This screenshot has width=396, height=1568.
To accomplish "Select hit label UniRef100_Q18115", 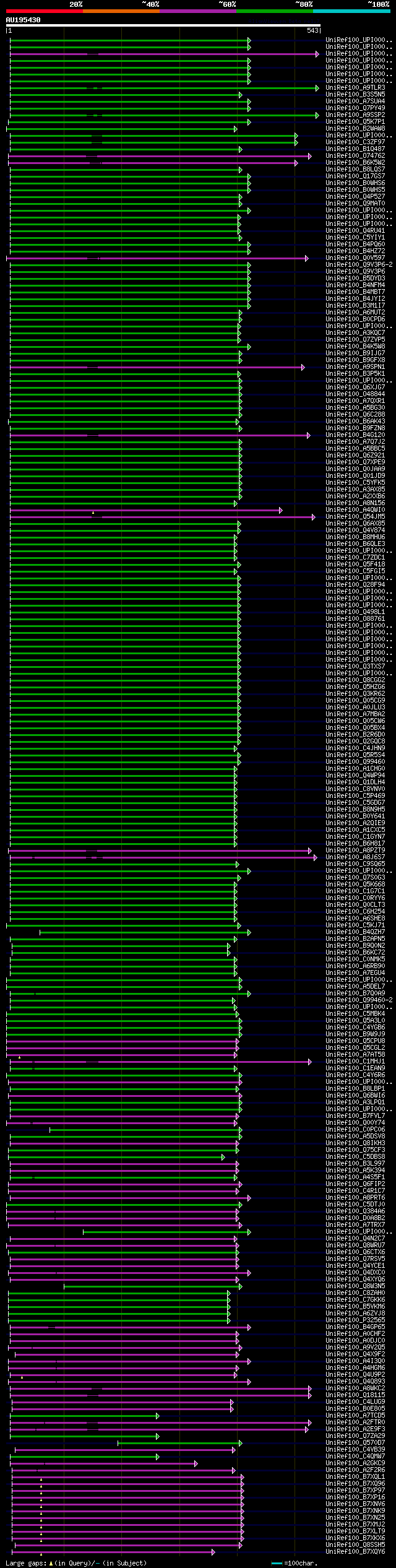I will point(355,1395).
